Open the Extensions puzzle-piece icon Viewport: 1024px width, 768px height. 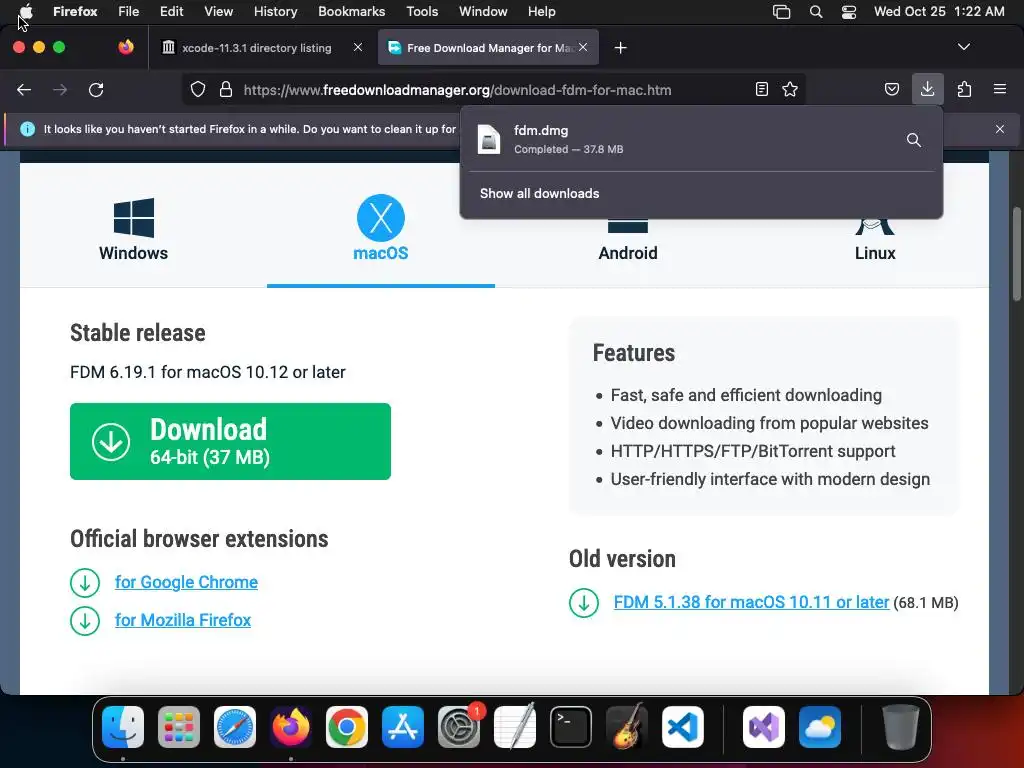pyautogui.click(x=964, y=89)
